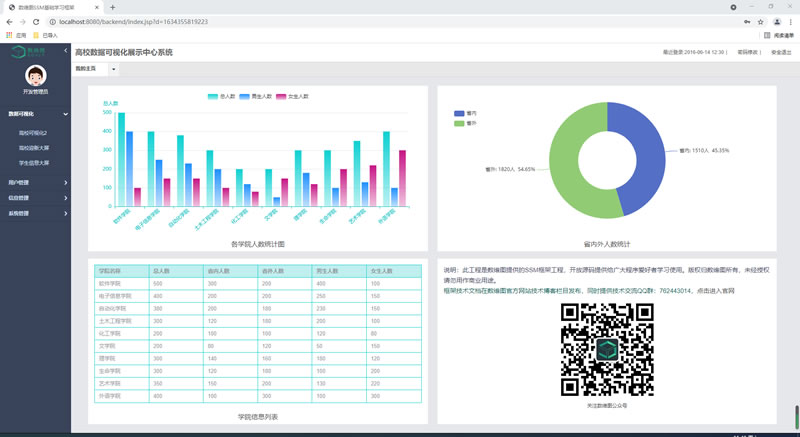Screen dimensions: 800x437
Task: Switch to the 我的主页 tab
Action: (x=89, y=68)
